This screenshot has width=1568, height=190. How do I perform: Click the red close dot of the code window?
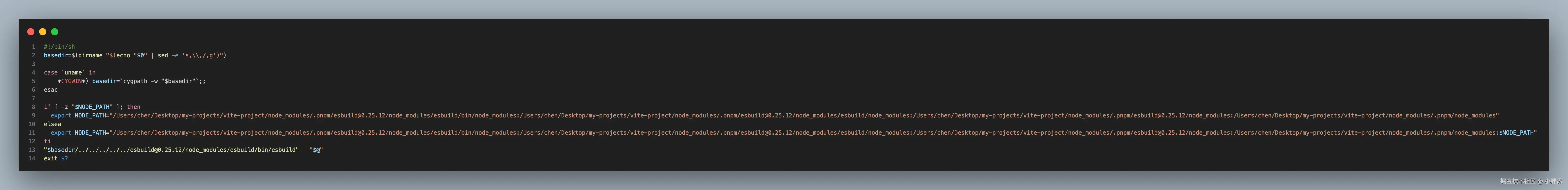31,32
